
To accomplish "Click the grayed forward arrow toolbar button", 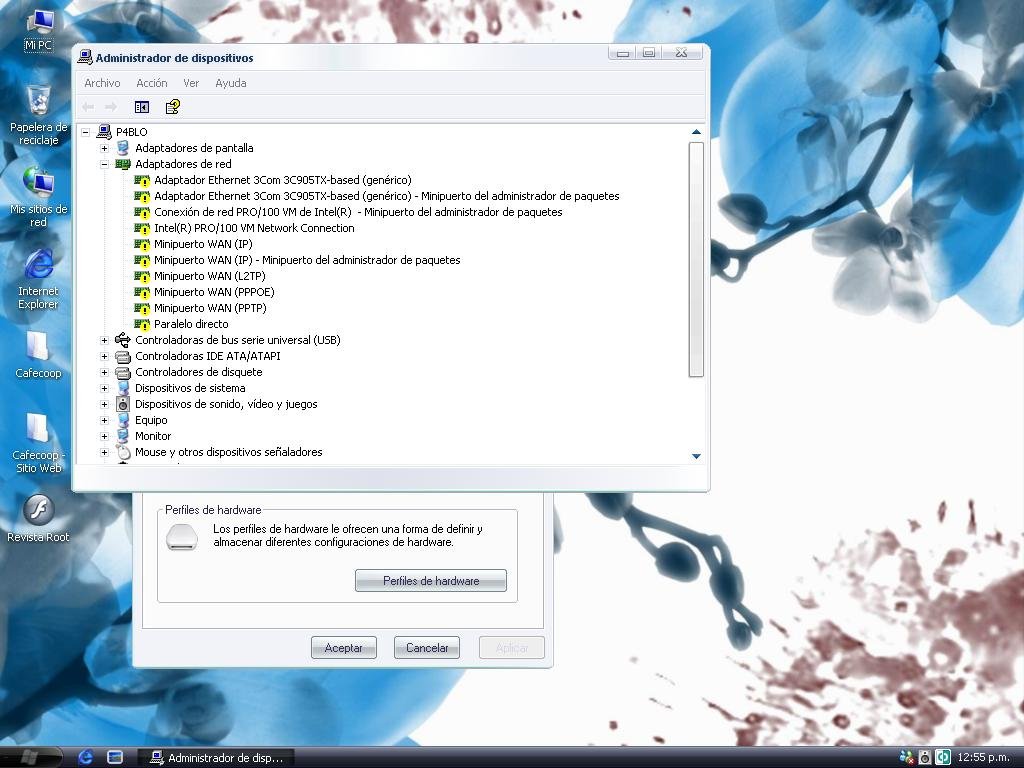I will tap(111, 107).
